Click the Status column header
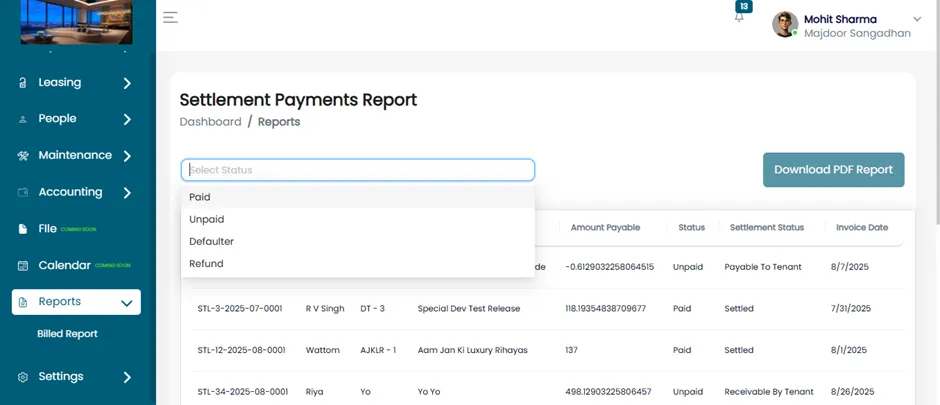 coord(691,228)
